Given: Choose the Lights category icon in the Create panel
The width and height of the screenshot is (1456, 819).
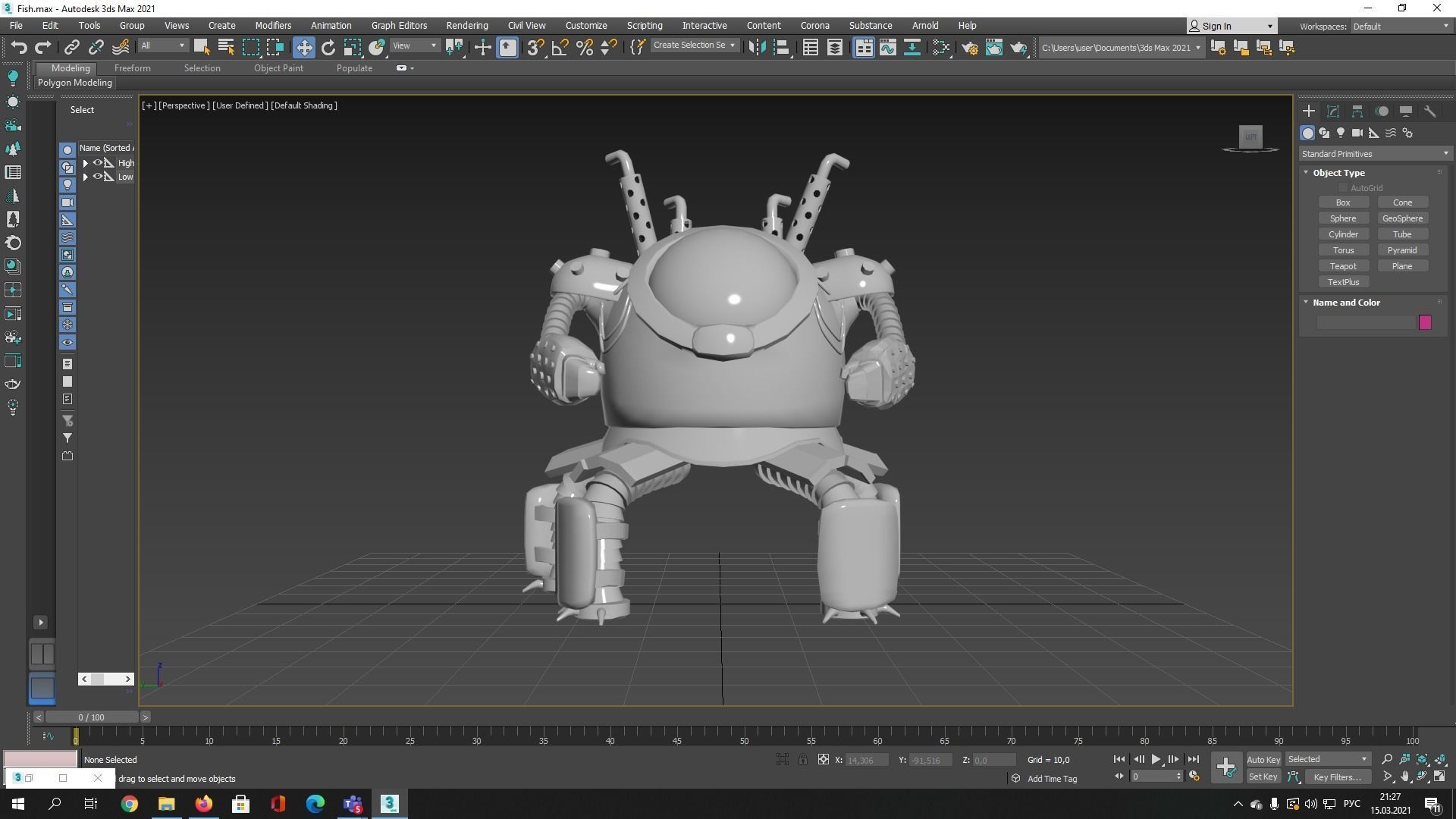Looking at the screenshot, I should pyautogui.click(x=1341, y=133).
